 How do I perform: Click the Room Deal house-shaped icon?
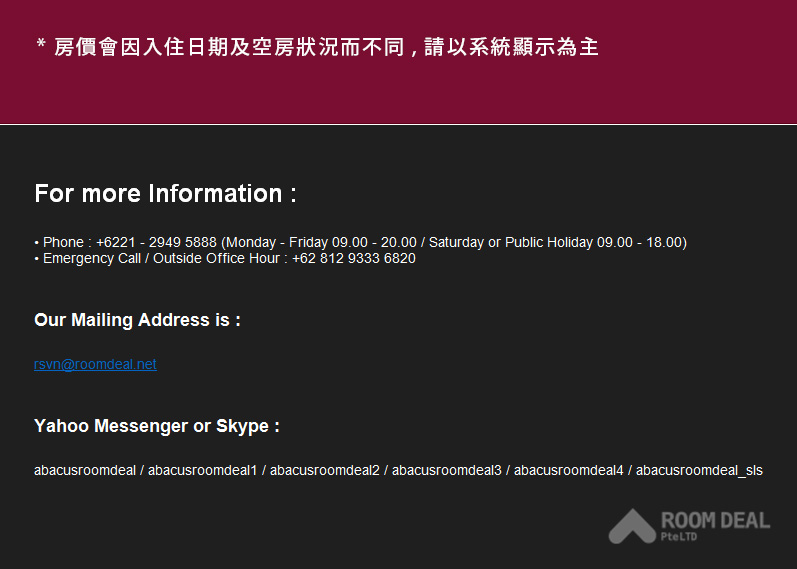(632, 526)
